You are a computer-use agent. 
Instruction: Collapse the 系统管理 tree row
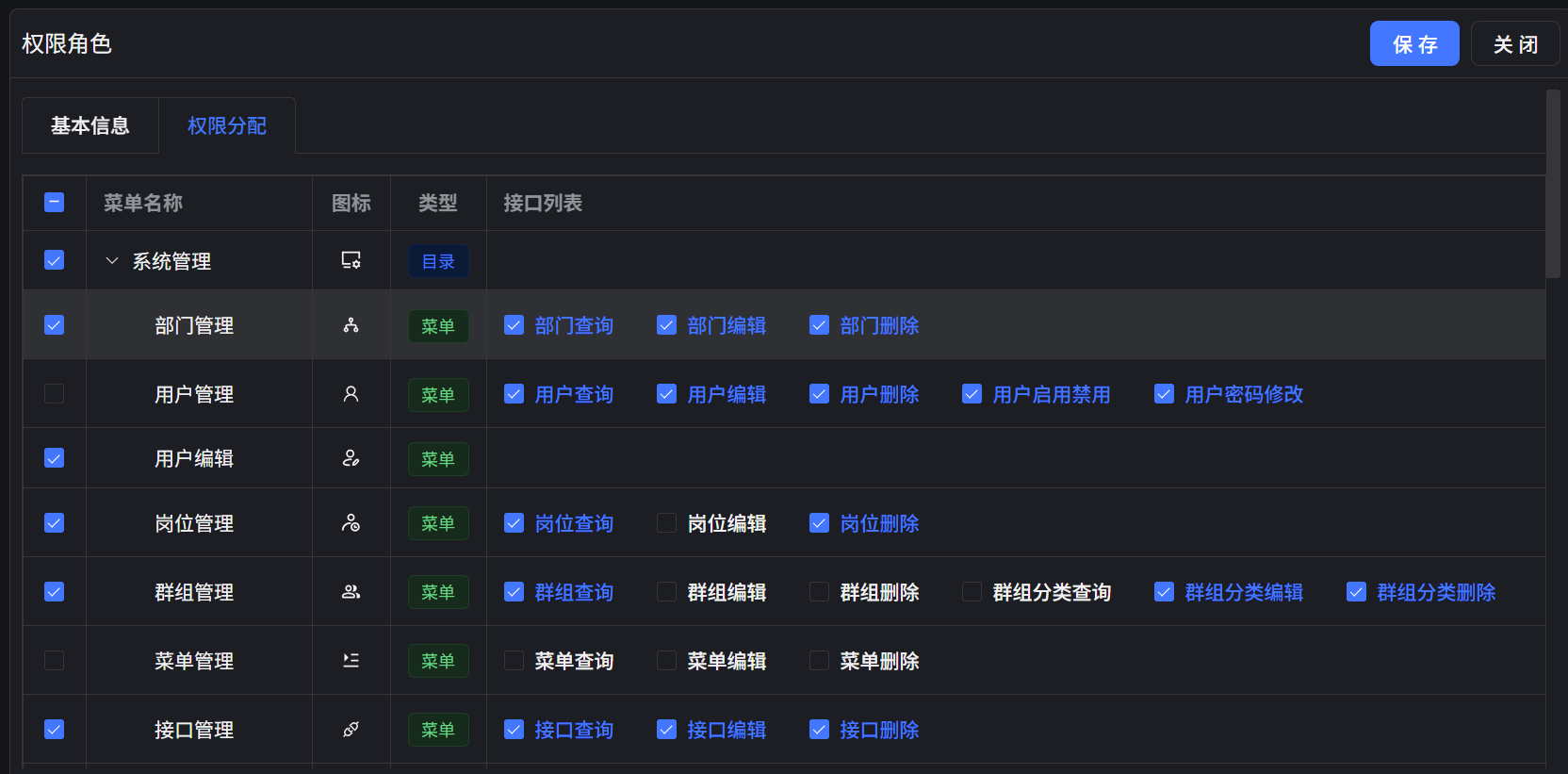(112, 261)
